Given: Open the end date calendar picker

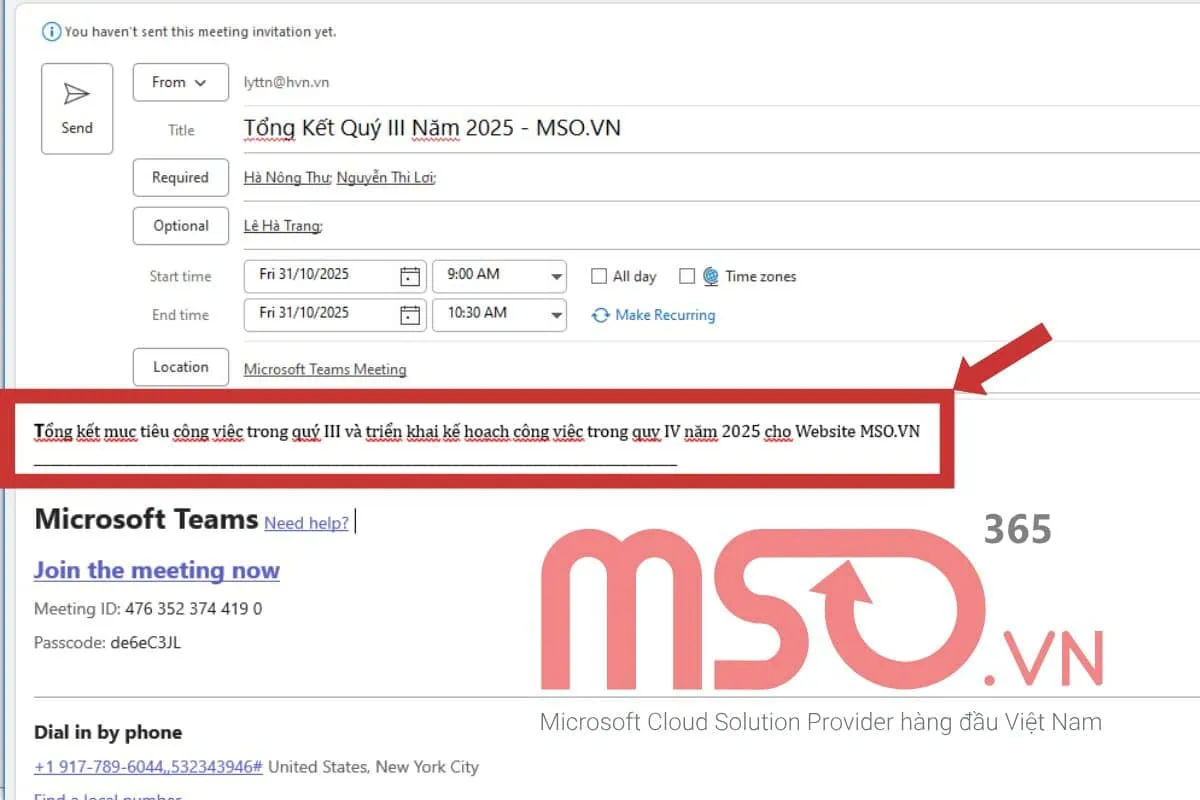Looking at the screenshot, I should [x=411, y=315].
